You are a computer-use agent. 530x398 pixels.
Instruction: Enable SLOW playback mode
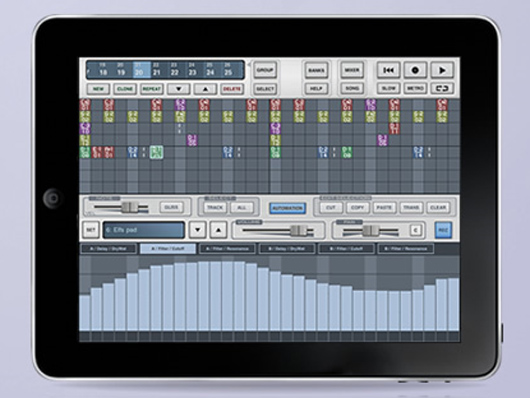pos(388,89)
